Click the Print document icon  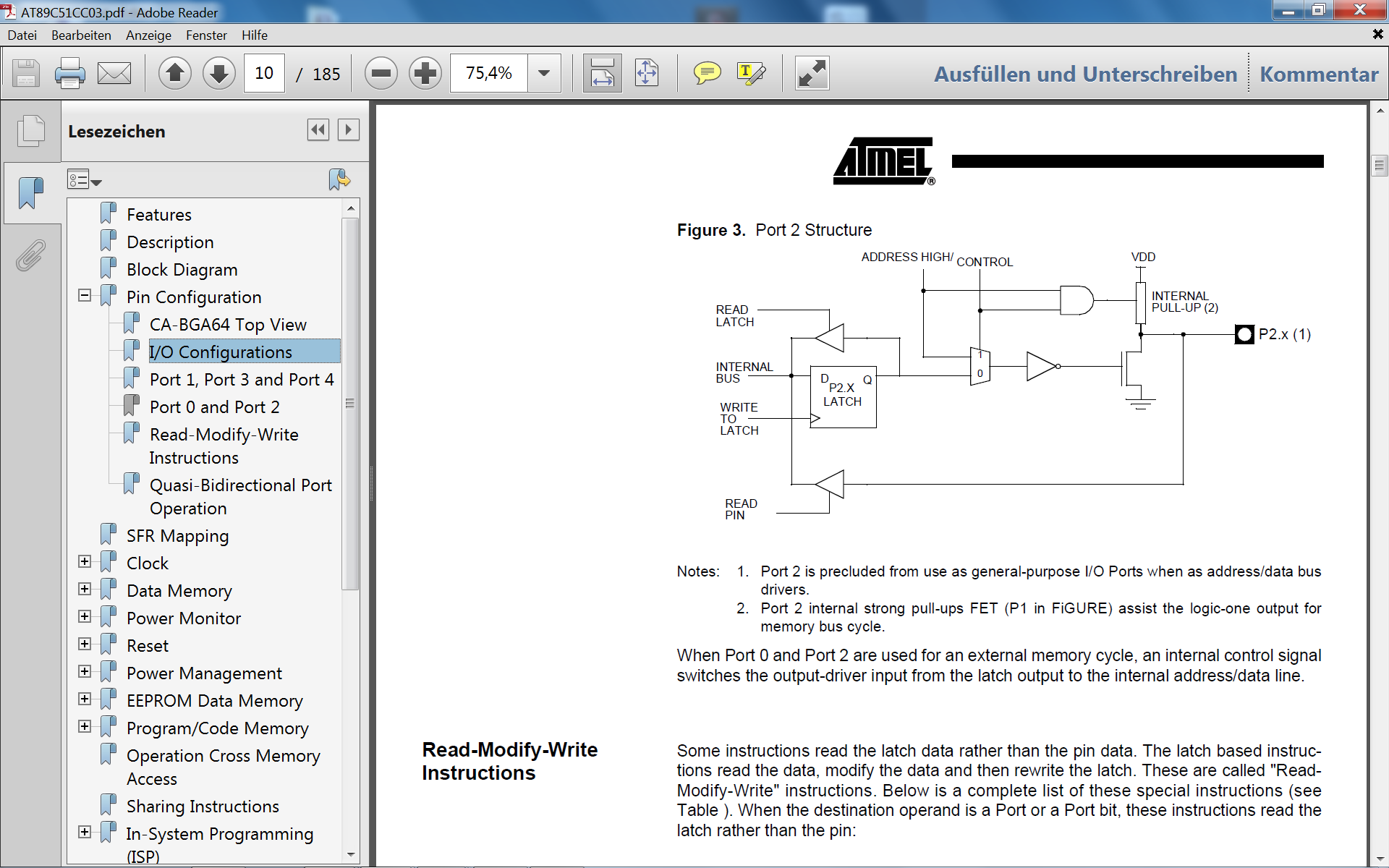70,73
